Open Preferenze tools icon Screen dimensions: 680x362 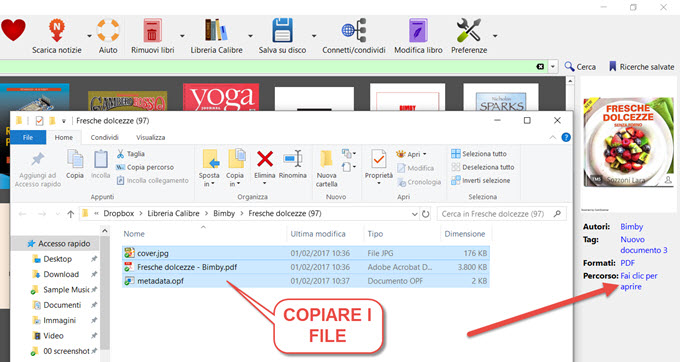[x=469, y=30]
